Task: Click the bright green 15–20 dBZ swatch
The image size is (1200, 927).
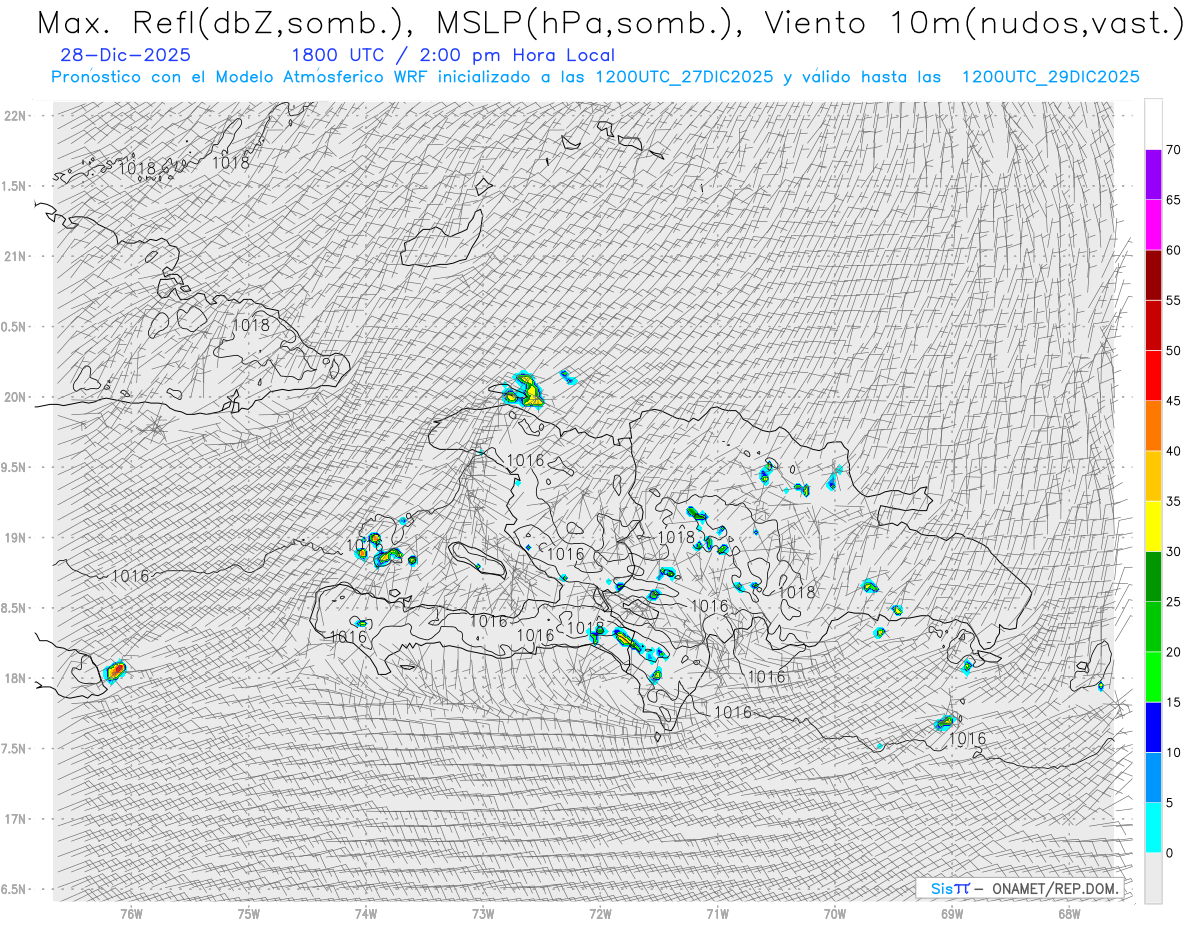Action: [1153, 677]
